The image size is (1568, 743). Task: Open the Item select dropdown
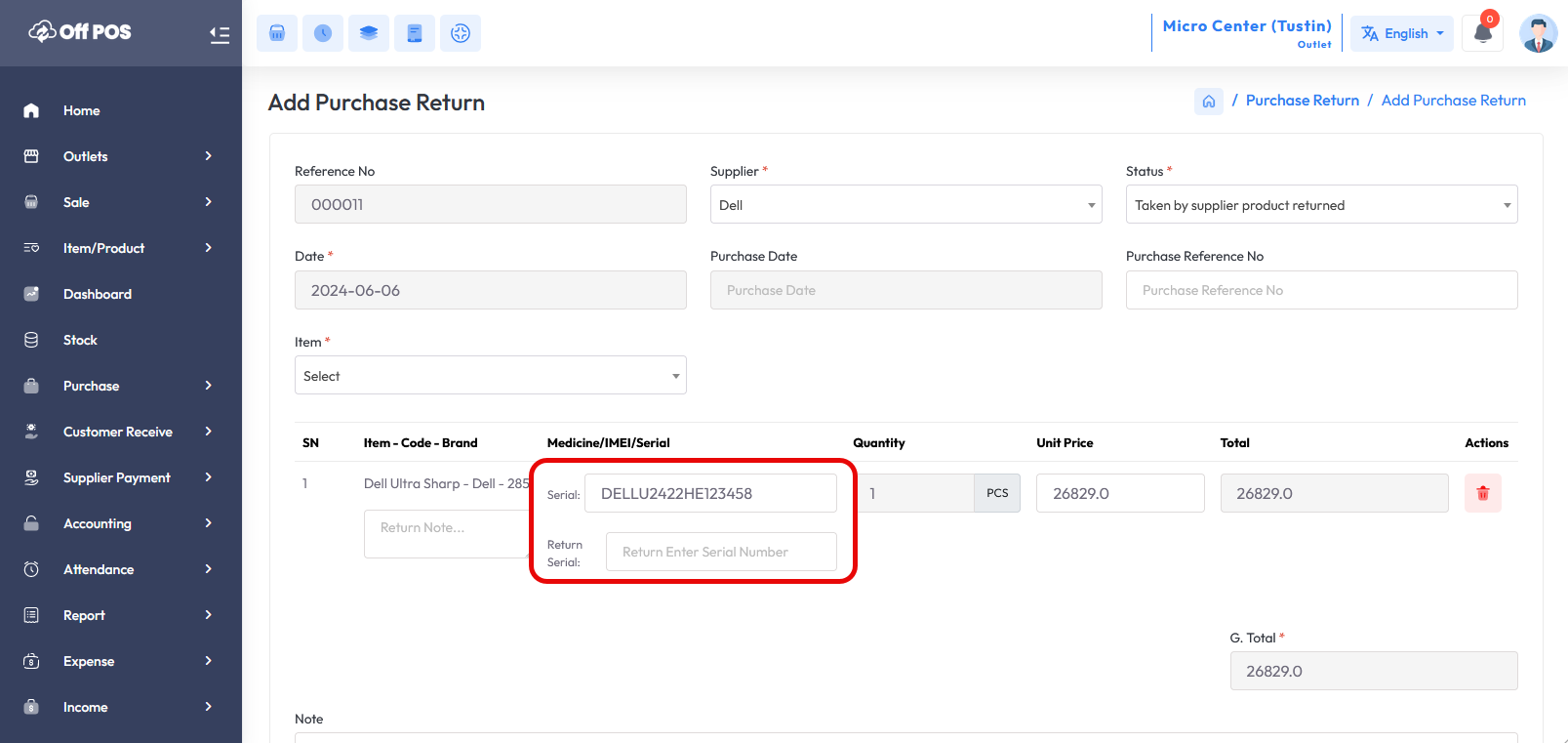point(490,376)
